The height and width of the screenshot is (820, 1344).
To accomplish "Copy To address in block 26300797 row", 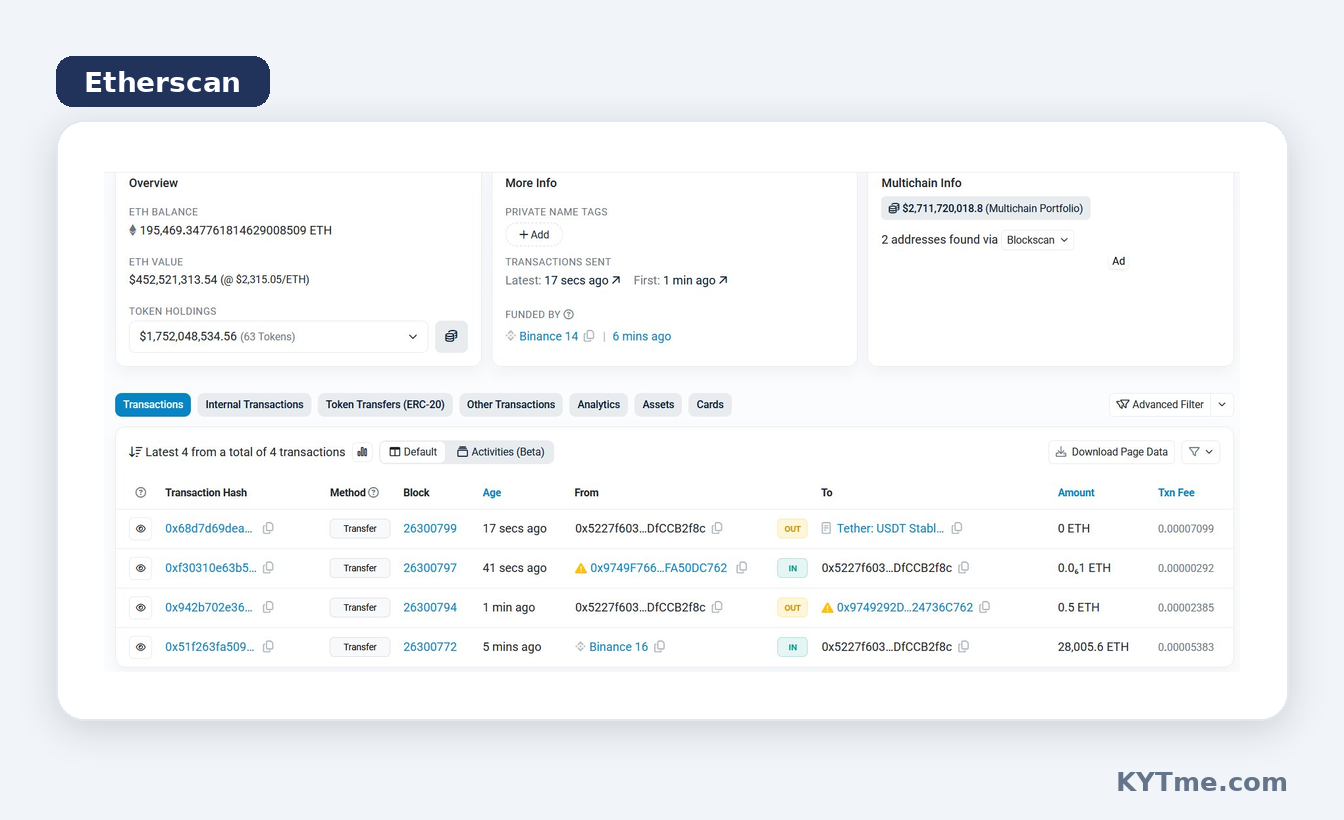I will coord(964,568).
